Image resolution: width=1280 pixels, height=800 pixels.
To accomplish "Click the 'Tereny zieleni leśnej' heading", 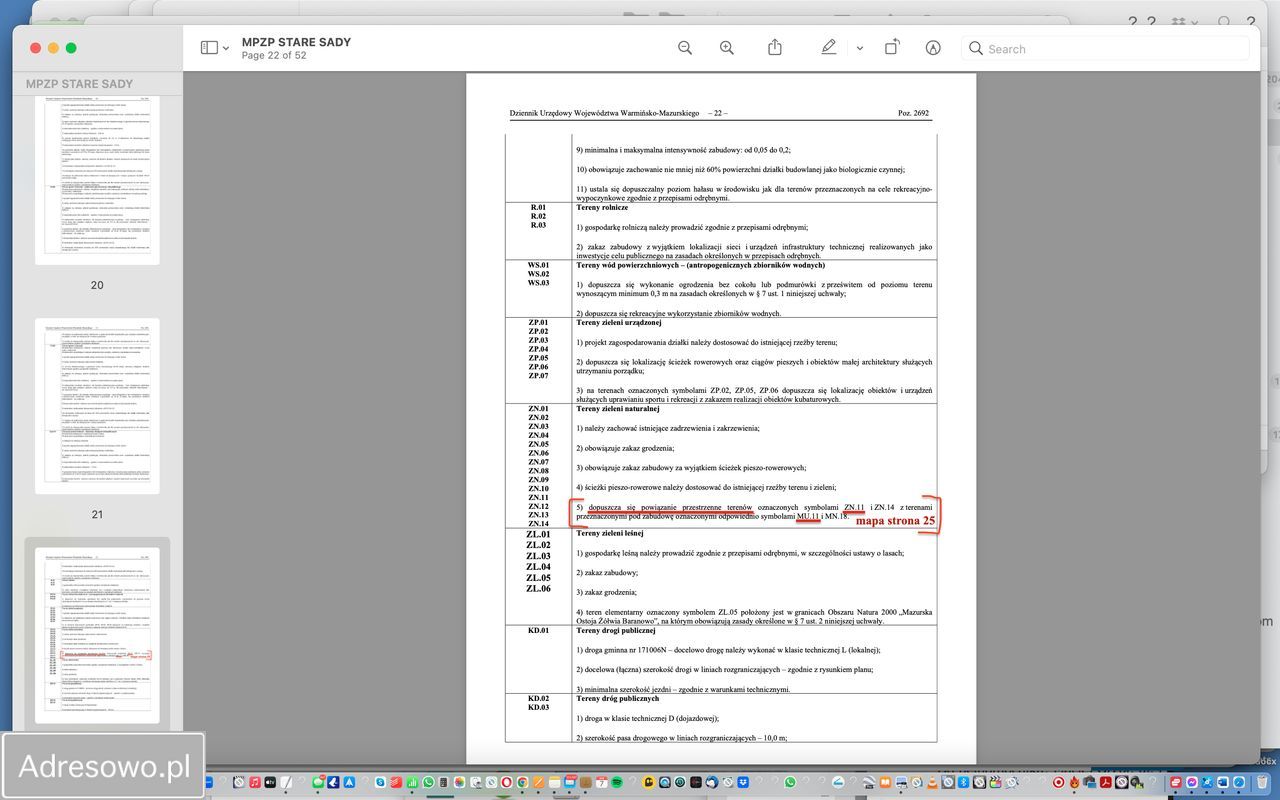I will [611, 533].
